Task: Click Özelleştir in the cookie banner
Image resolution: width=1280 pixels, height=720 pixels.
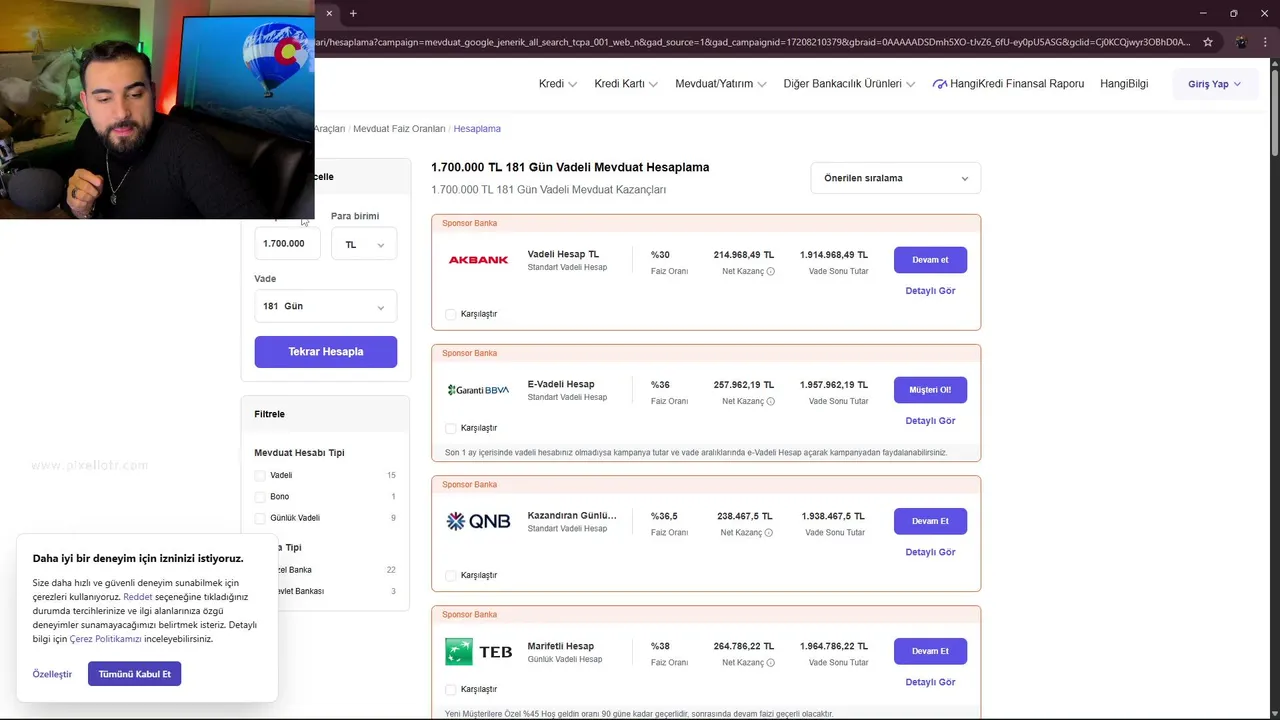Action: 52,674
